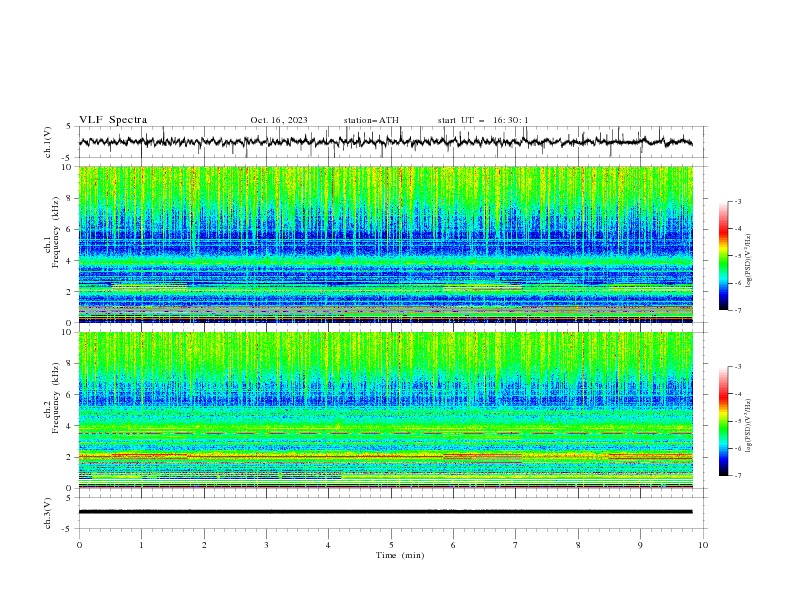
Task: Click the ch.3 voltage trace band
Action: [385, 512]
